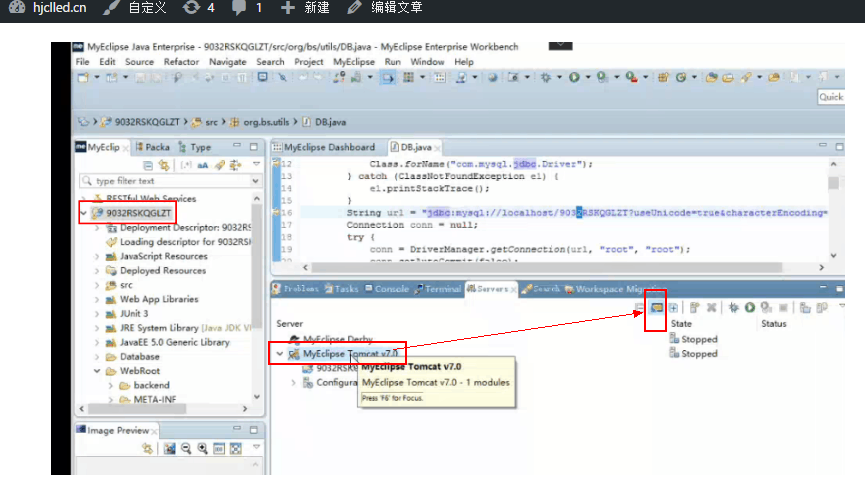Screen dimensions: 865x501
Task: Collapse MyEclipse Tomcat v7.0 server node
Action: (280, 354)
